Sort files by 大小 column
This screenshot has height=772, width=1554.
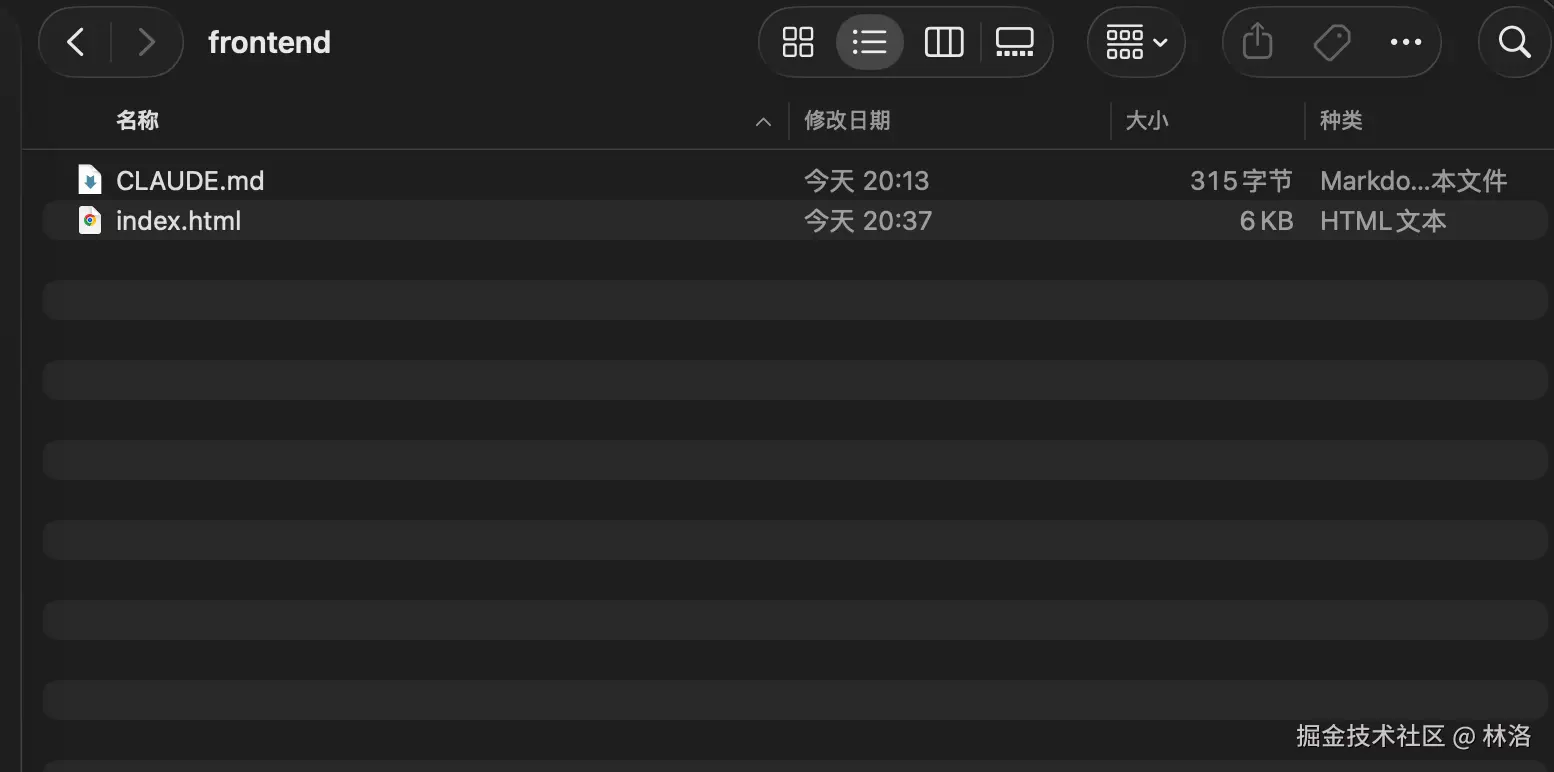tap(1146, 121)
